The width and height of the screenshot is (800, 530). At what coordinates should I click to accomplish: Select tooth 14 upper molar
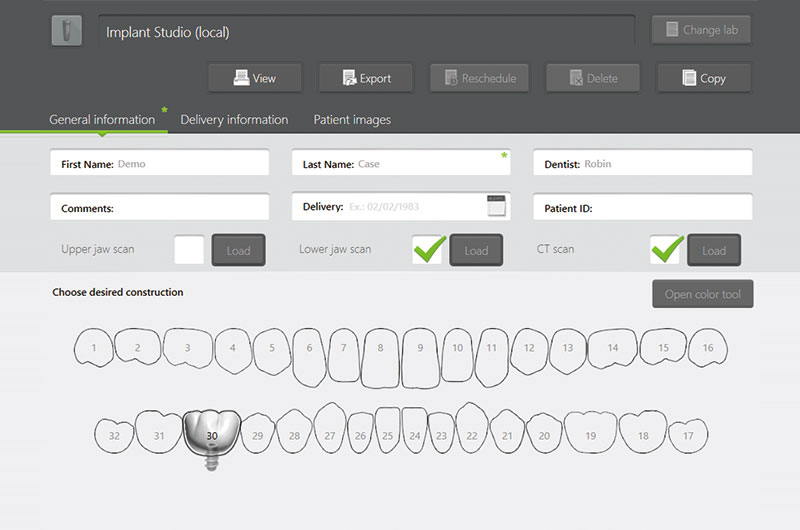[x=613, y=348]
